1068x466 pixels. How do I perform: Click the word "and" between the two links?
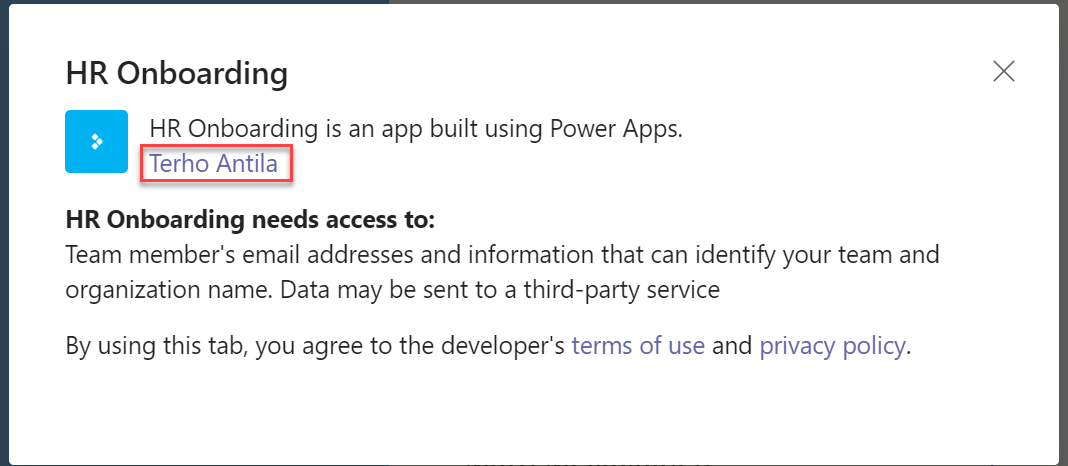click(x=732, y=347)
